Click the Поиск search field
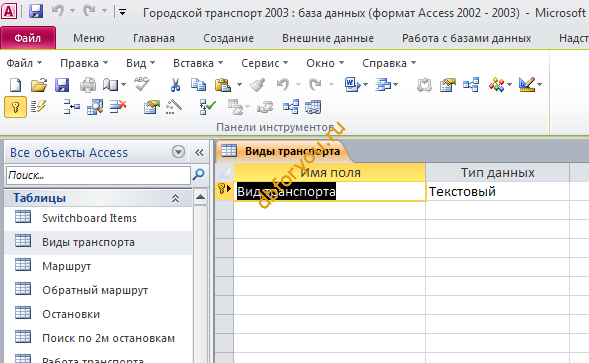 click(98, 175)
